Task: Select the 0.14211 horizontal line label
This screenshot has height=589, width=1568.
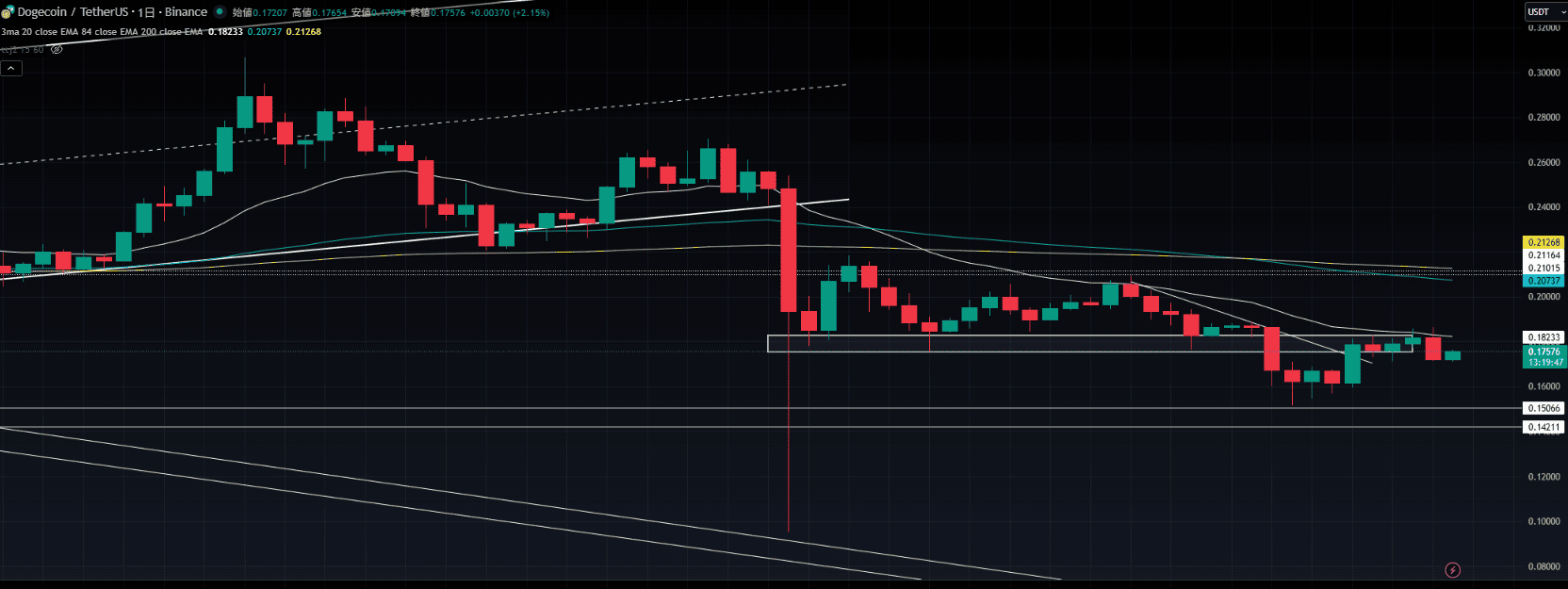Action: pos(1543,427)
